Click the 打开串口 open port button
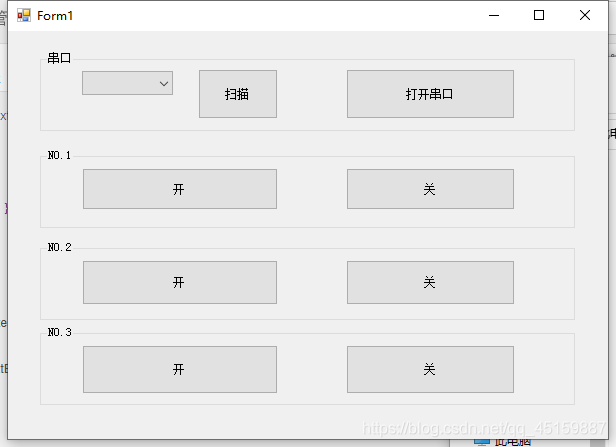The image size is (616, 447). pos(430,94)
